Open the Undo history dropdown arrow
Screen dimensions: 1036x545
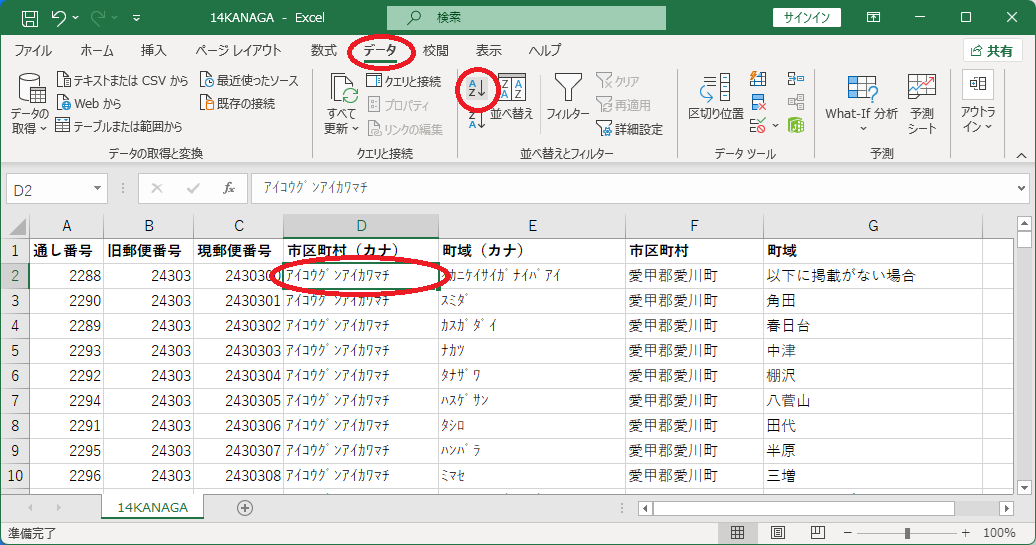[75, 18]
